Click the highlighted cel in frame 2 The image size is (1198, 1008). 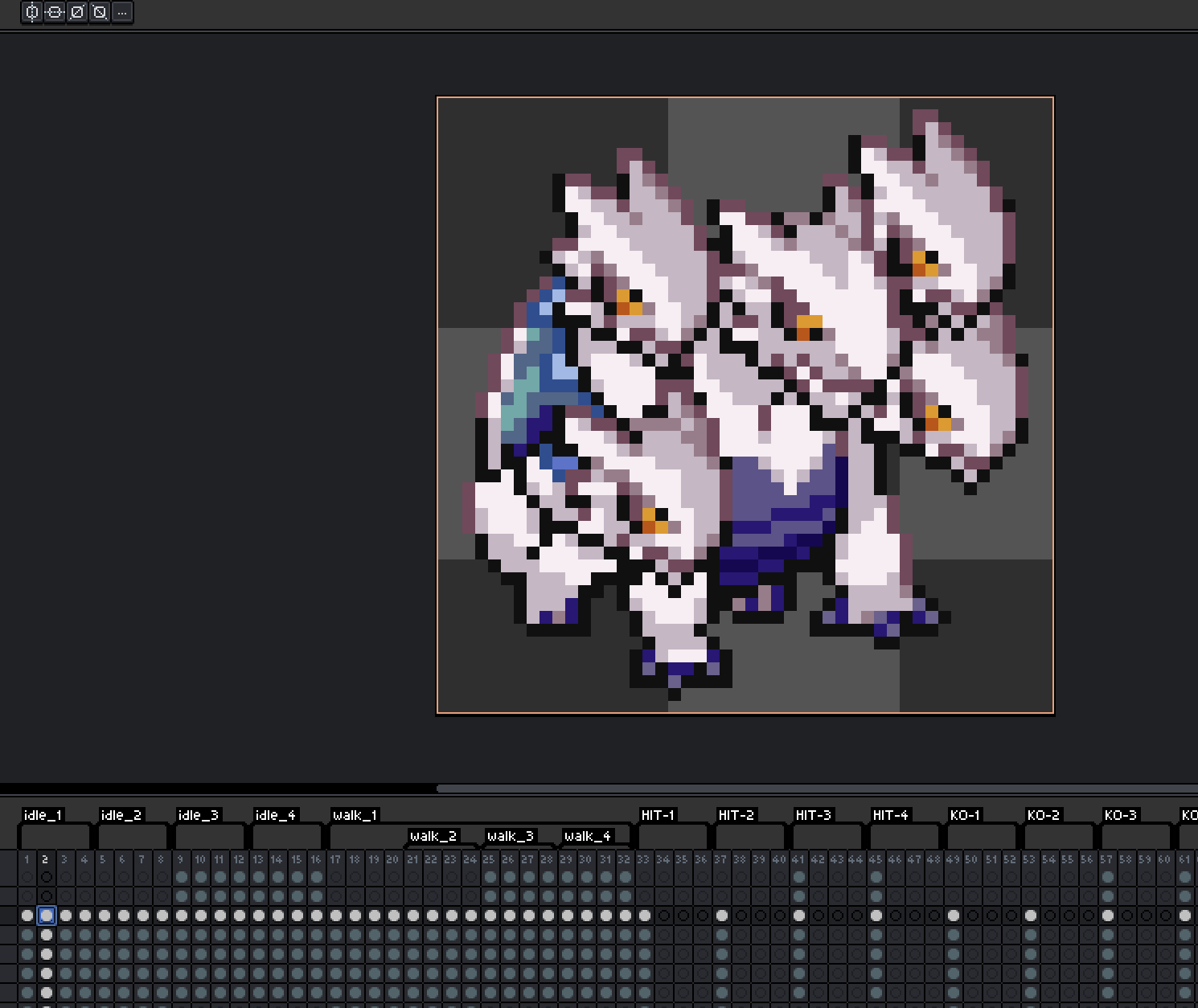[47, 916]
